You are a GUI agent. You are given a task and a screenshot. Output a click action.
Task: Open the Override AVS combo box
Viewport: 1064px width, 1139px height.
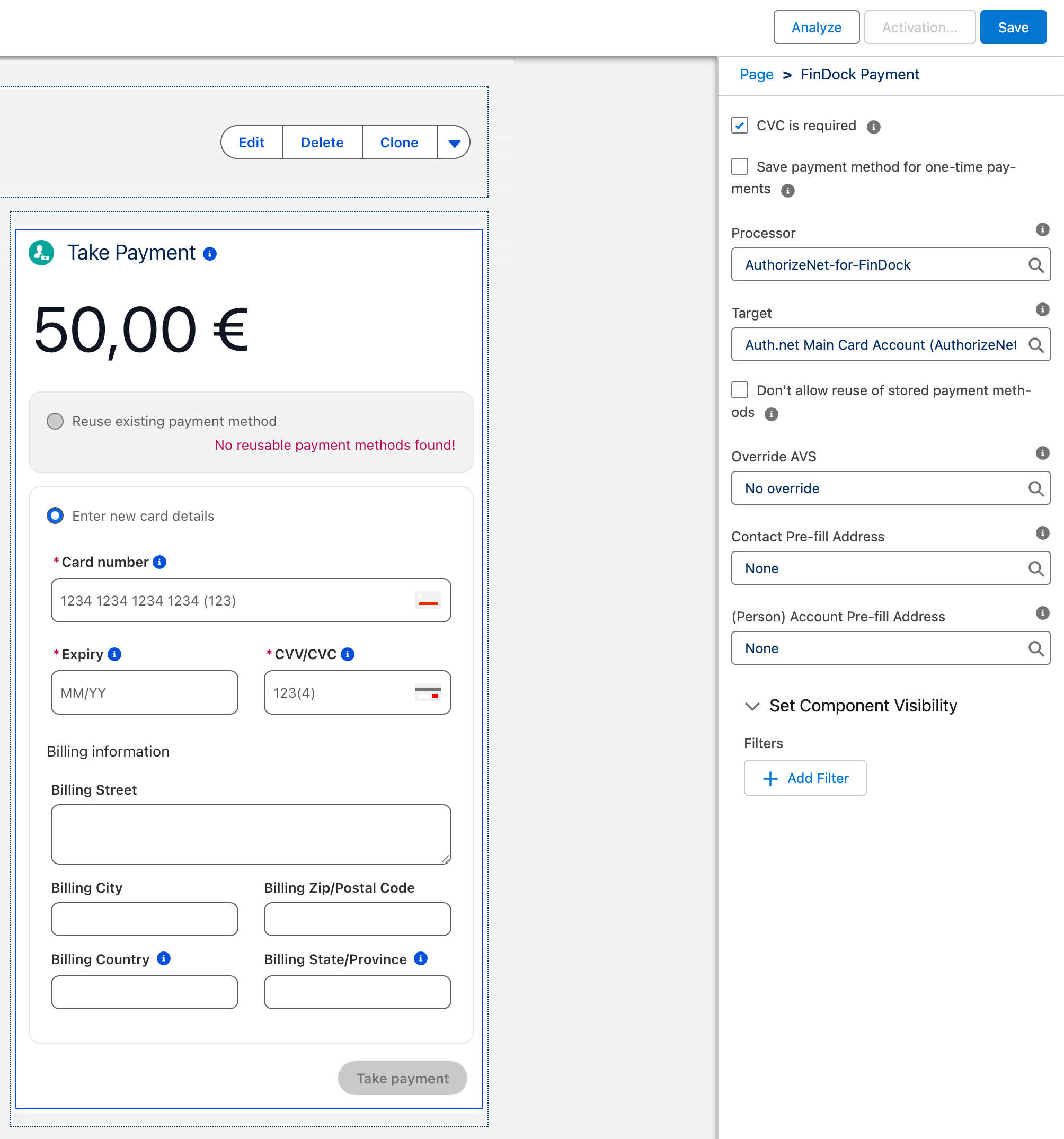click(x=890, y=488)
